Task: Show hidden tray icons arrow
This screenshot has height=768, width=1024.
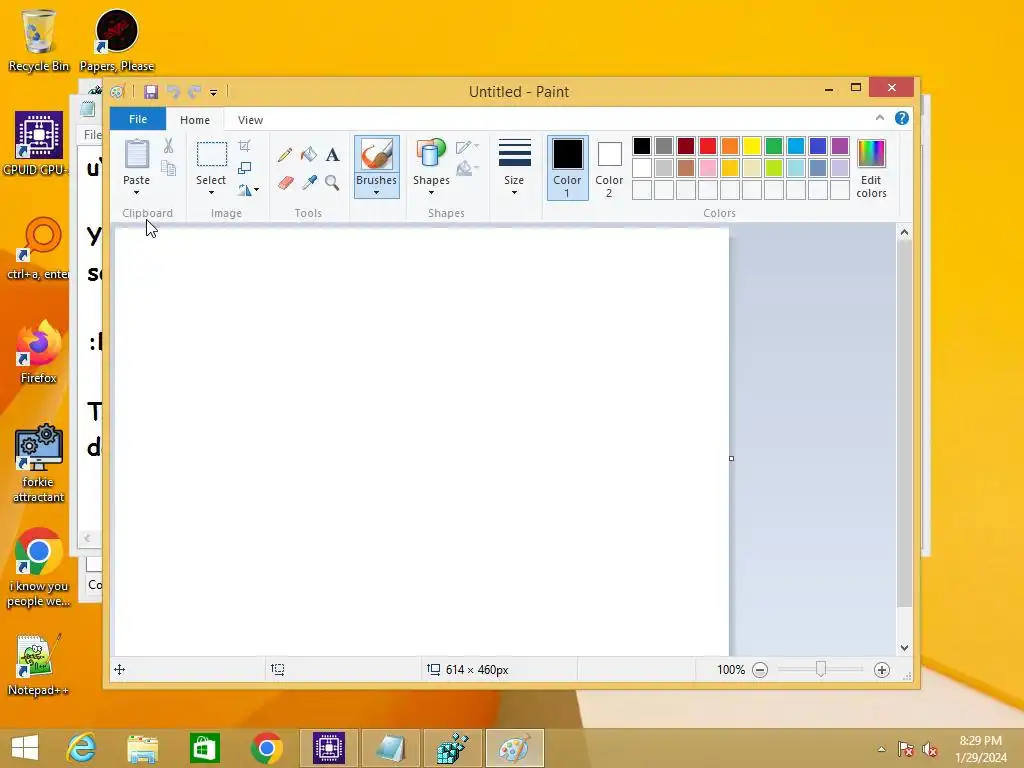Action: [x=882, y=749]
